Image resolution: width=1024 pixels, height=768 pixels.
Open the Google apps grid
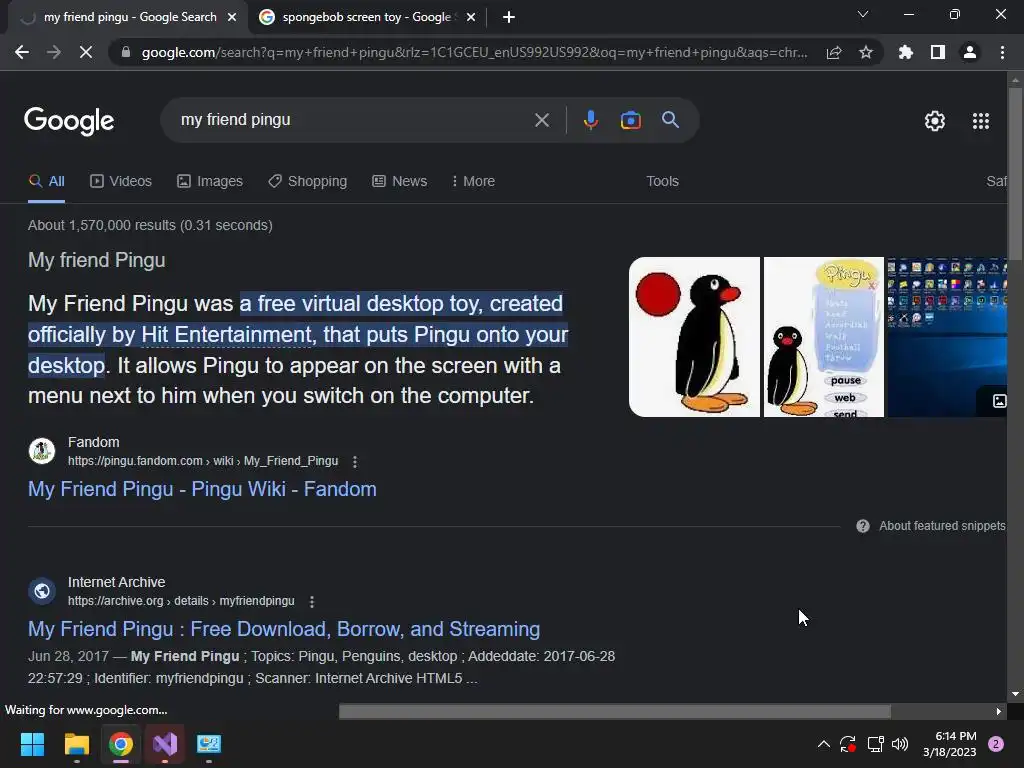(x=981, y=121)
